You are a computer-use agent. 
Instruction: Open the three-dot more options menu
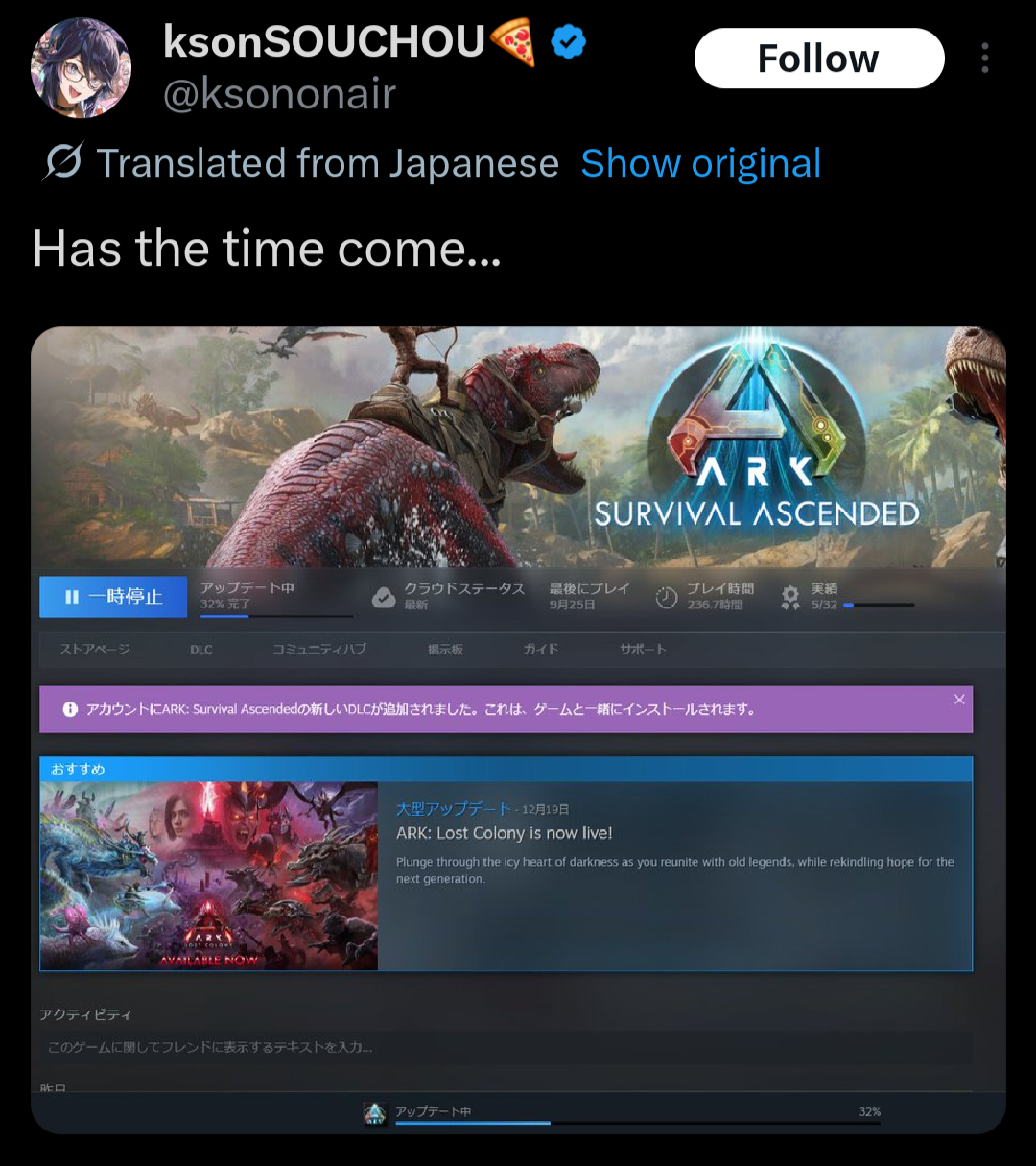tap(985, 59)
